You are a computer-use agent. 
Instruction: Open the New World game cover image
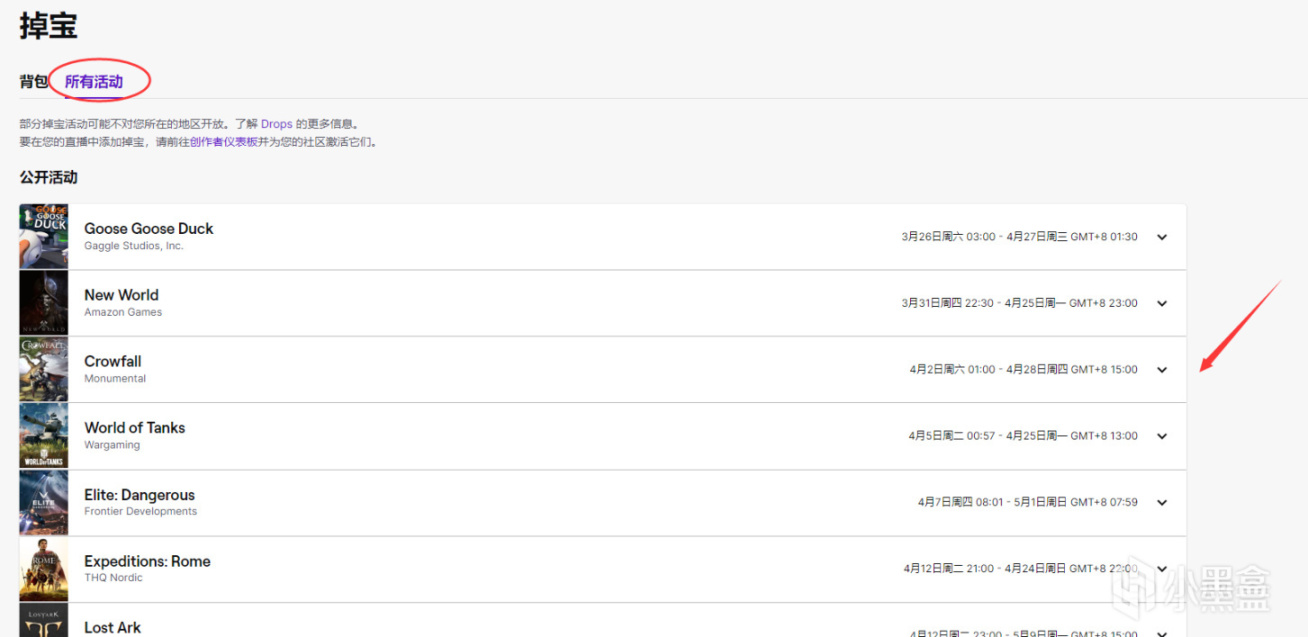point(44,303)
